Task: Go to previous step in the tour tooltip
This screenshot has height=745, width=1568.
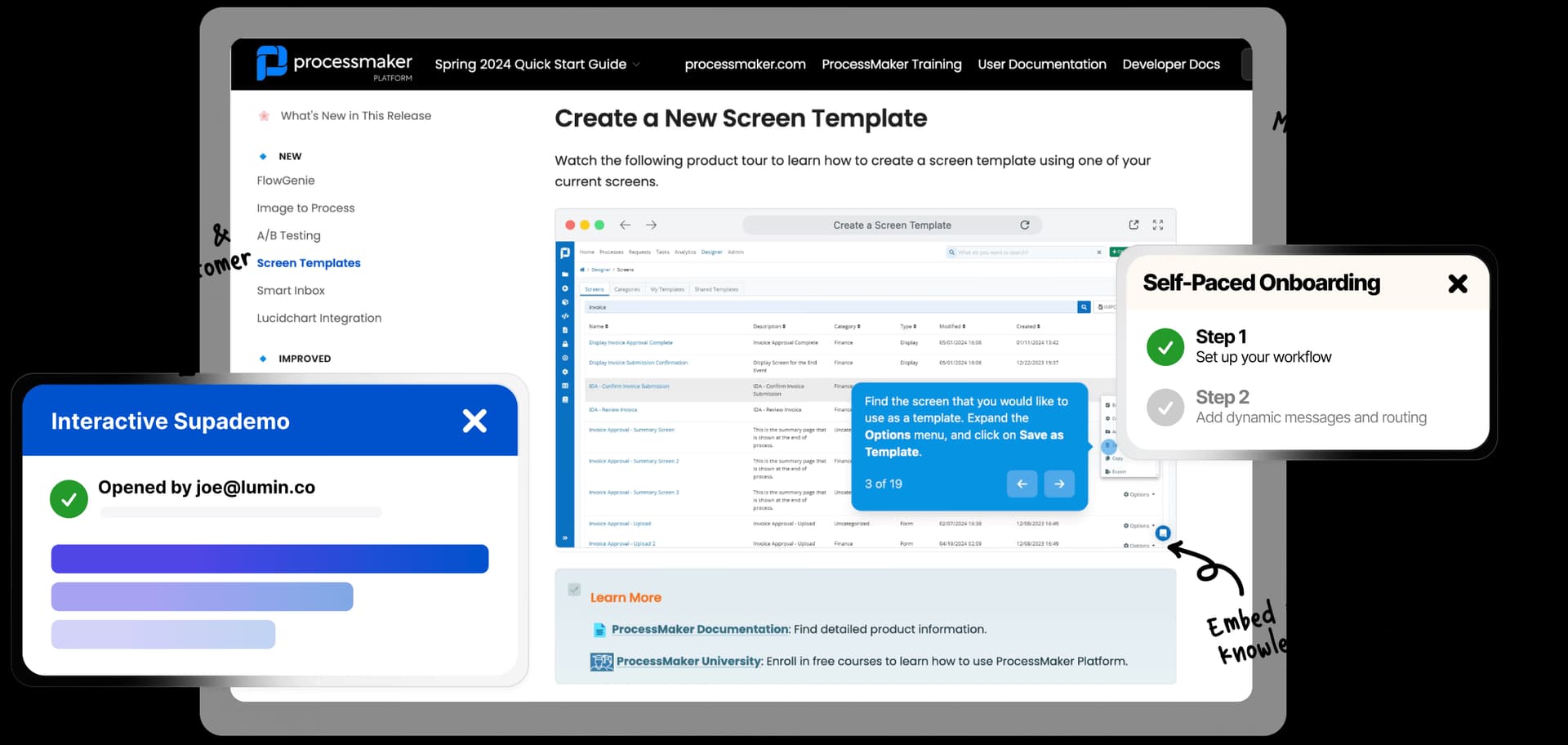Action: click(x=1022, y=484)
